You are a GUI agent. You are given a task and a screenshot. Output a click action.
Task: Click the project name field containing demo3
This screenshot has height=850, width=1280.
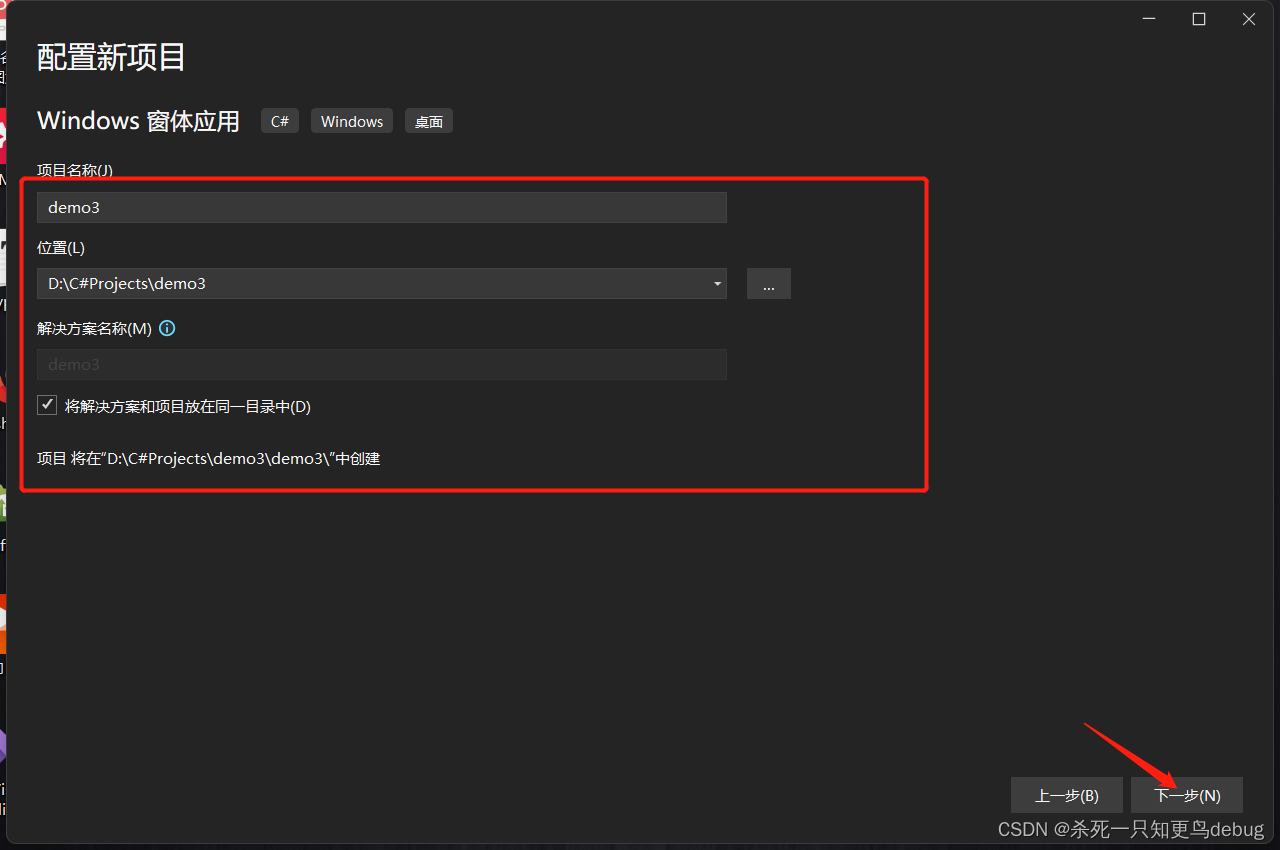tap(382, 208)
